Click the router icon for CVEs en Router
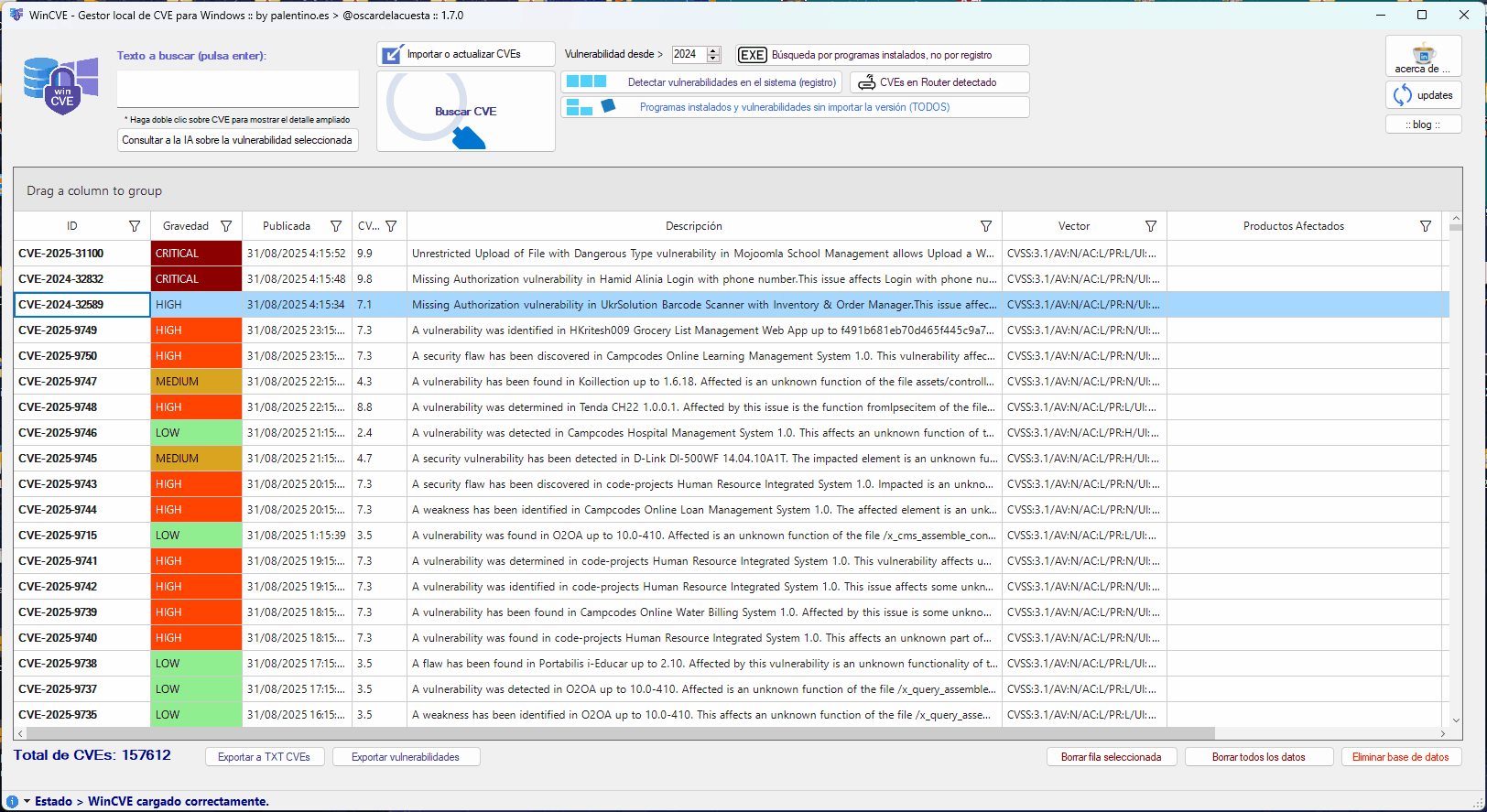Viewport: 1487px width, 812px height. [866, 82]
